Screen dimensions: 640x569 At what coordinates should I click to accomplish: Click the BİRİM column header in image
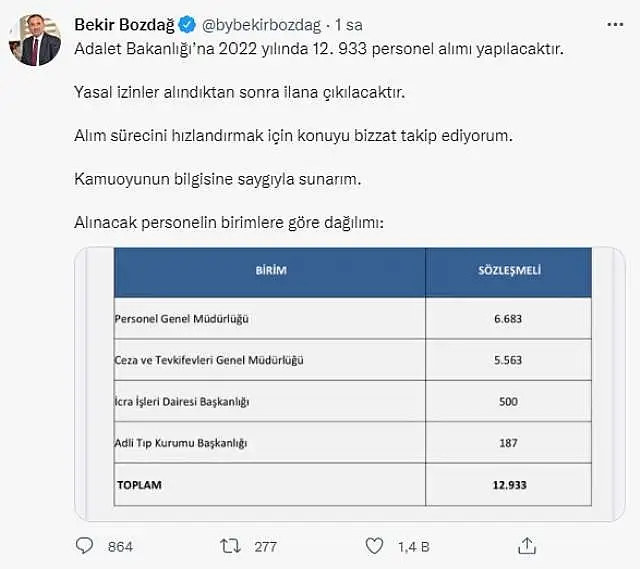[x=271, y=270]
